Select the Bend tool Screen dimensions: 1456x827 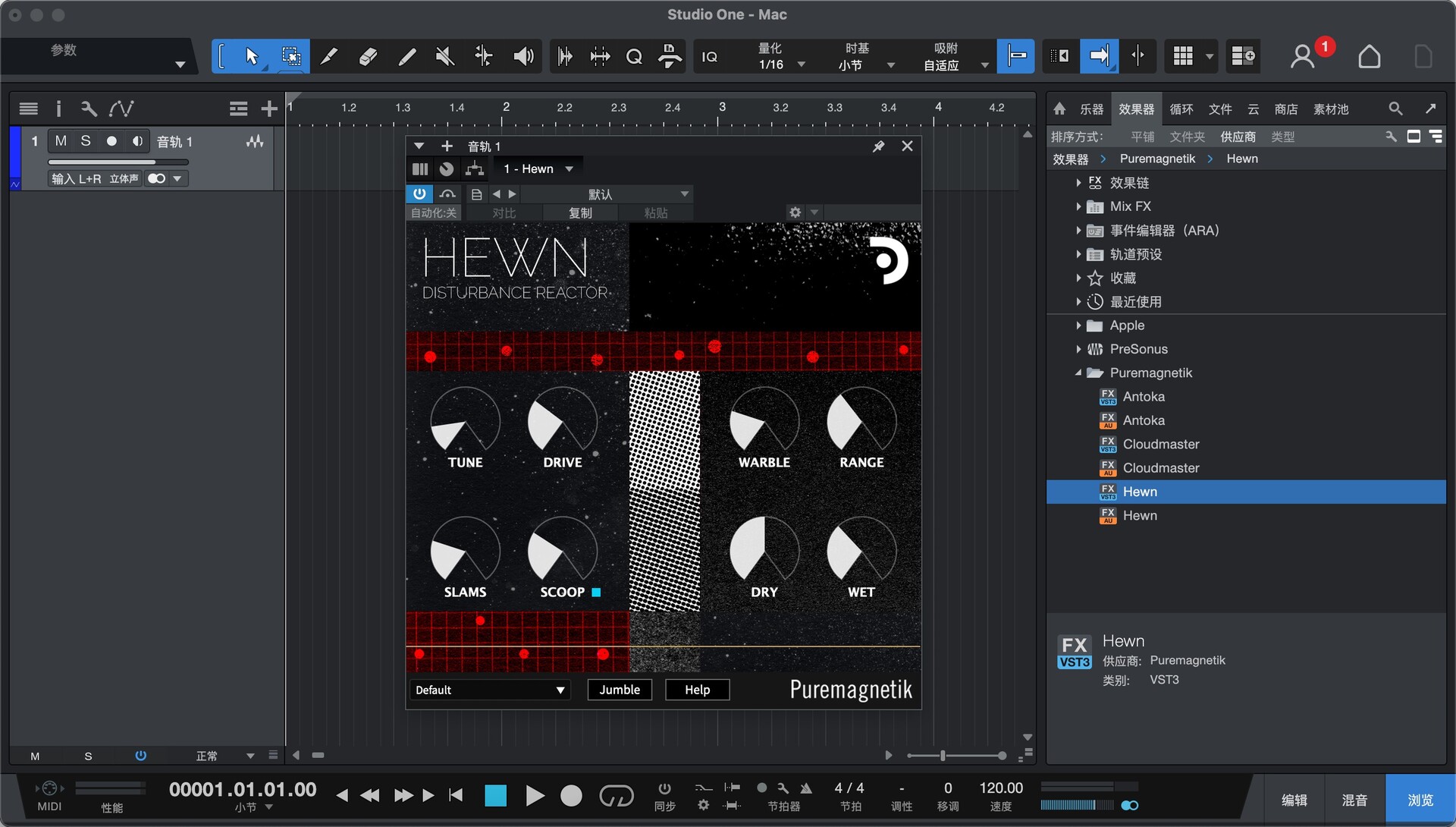pos(484,56)
